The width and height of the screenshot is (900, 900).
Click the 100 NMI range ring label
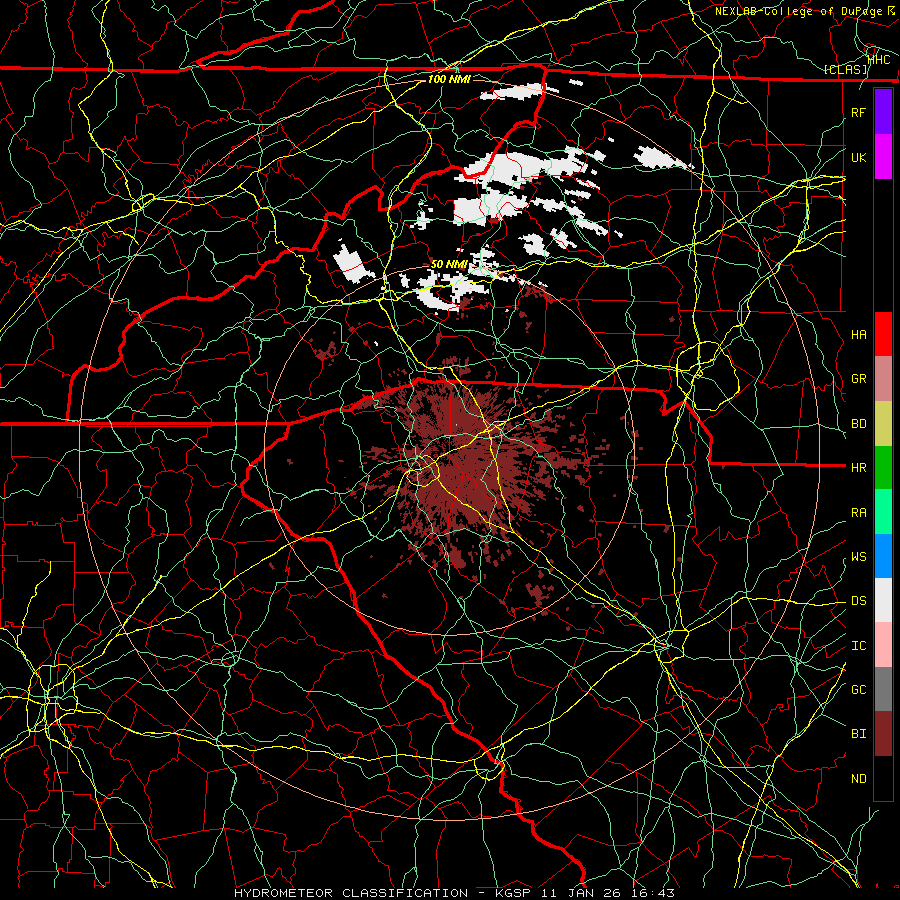449,79
